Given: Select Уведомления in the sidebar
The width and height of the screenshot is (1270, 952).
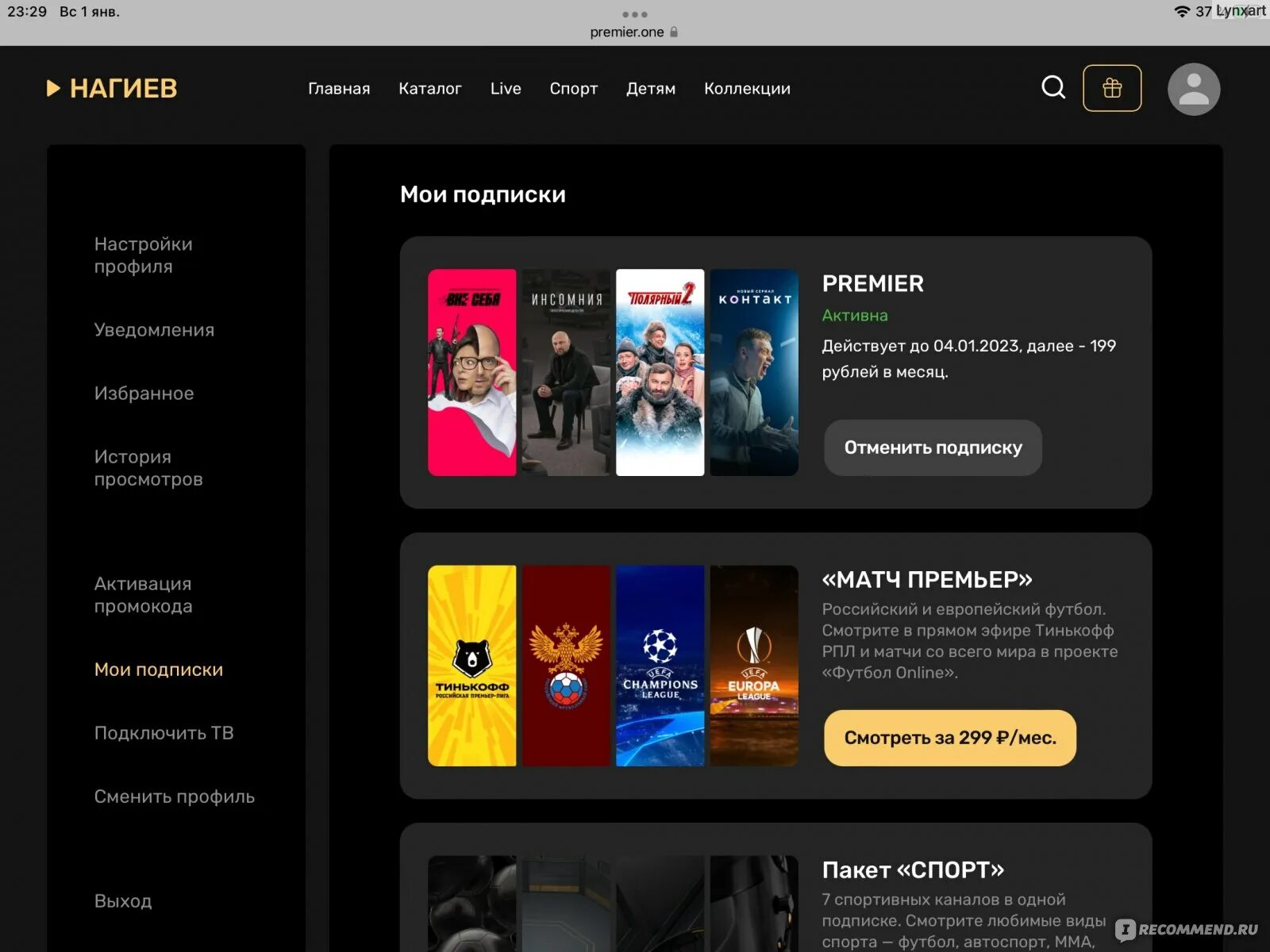Looking at the screenshot, I should point(154,330).
